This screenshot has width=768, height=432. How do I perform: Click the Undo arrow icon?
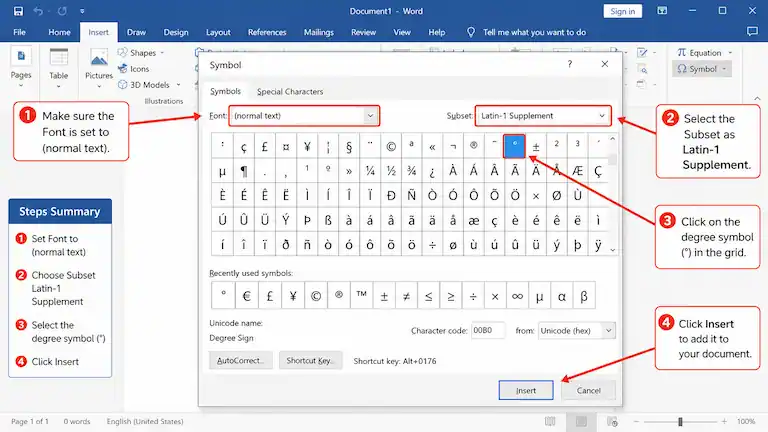[38, 11]
